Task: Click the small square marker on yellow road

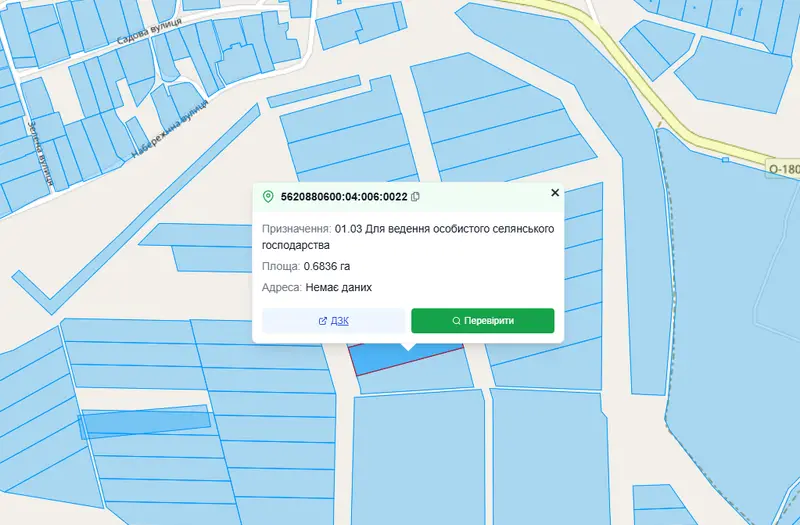Action: (726, 160)
